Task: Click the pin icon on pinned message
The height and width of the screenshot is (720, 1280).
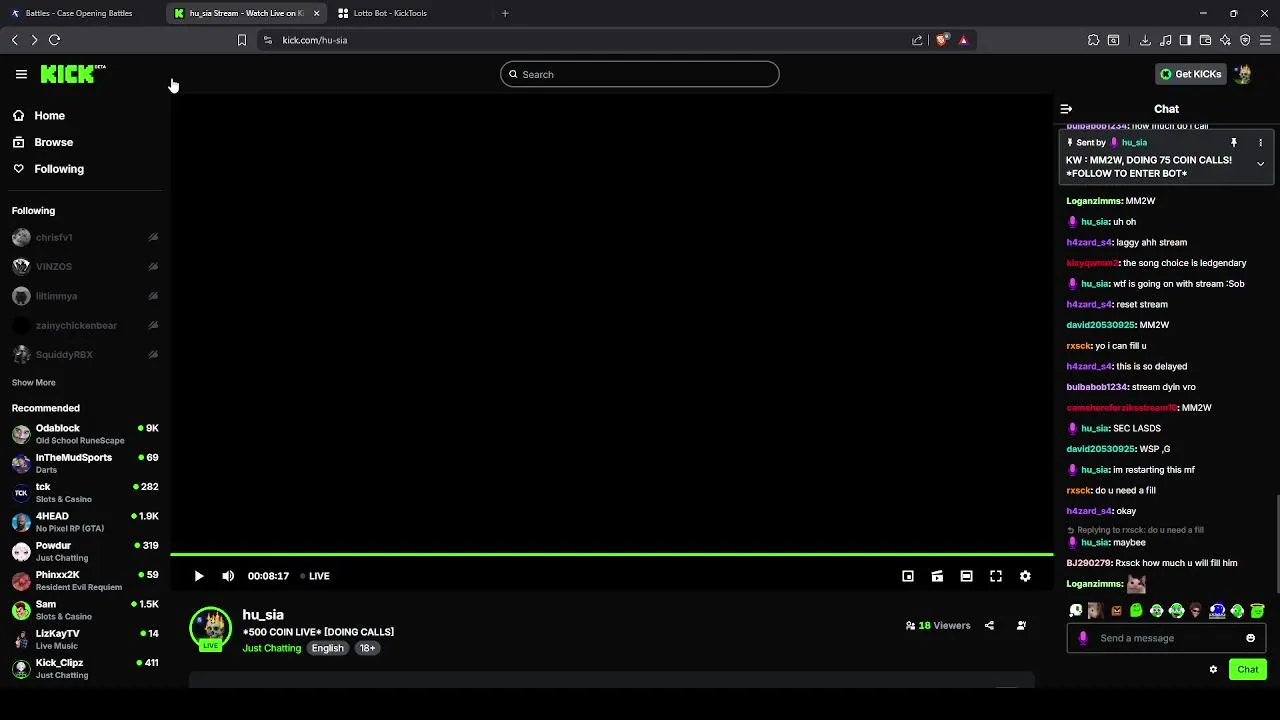Action: click(x=1234, y=143)
